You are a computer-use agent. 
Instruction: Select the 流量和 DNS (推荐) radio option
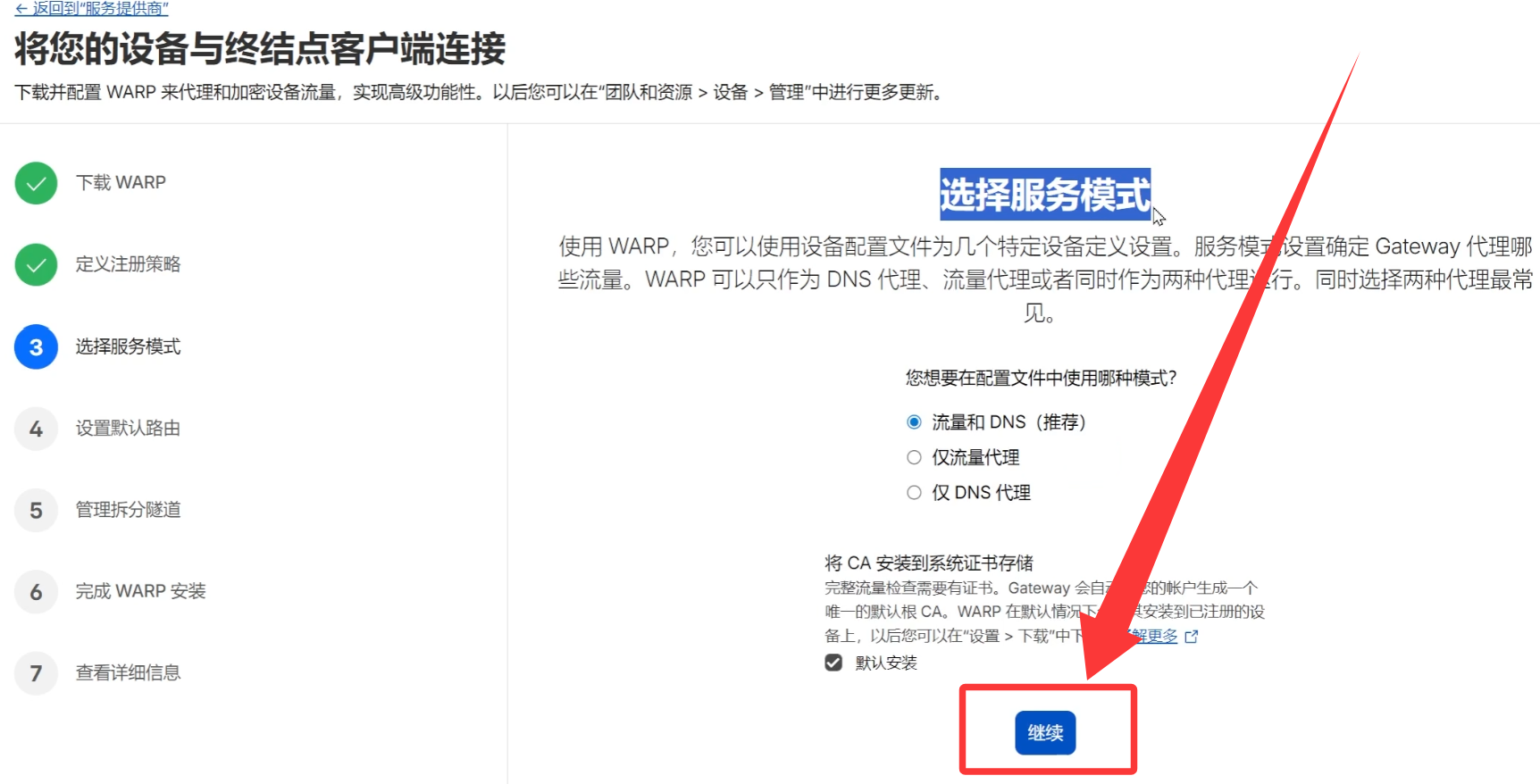tap(914, 422)
